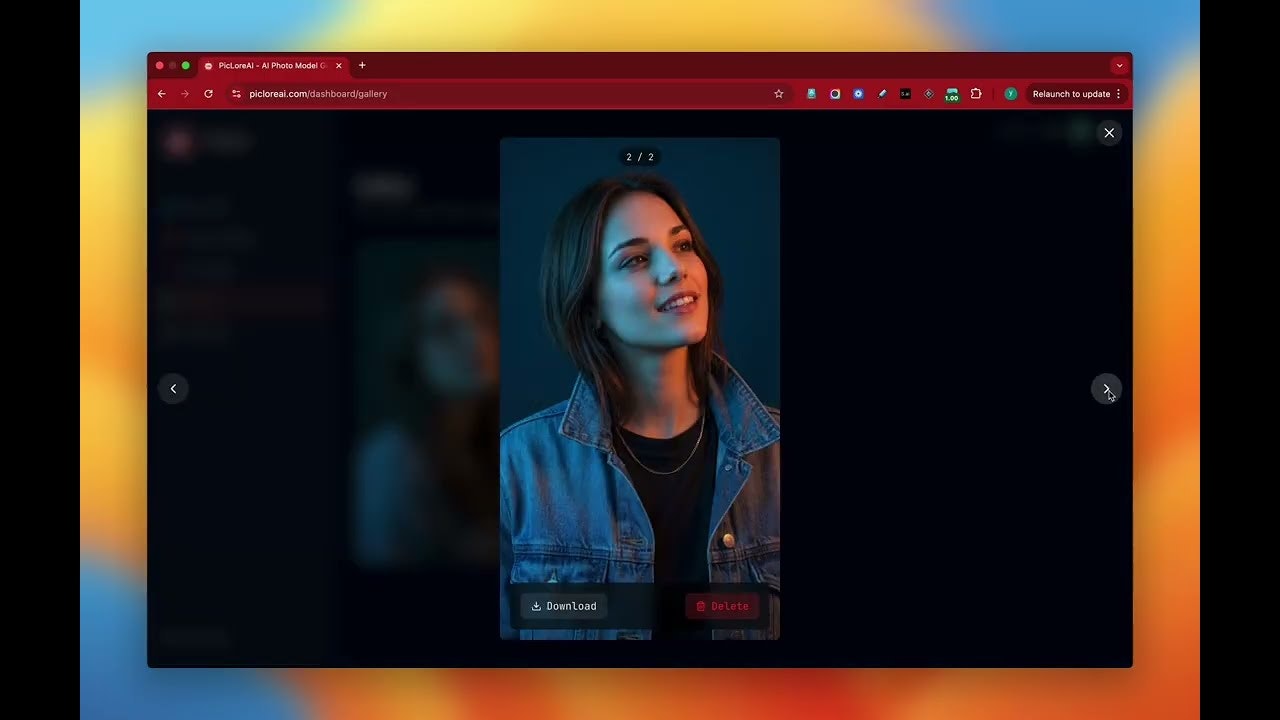This screenshot has width=1280, height=720.
Task: Click the 2 / 2 image counter
Action: (640, 157)
